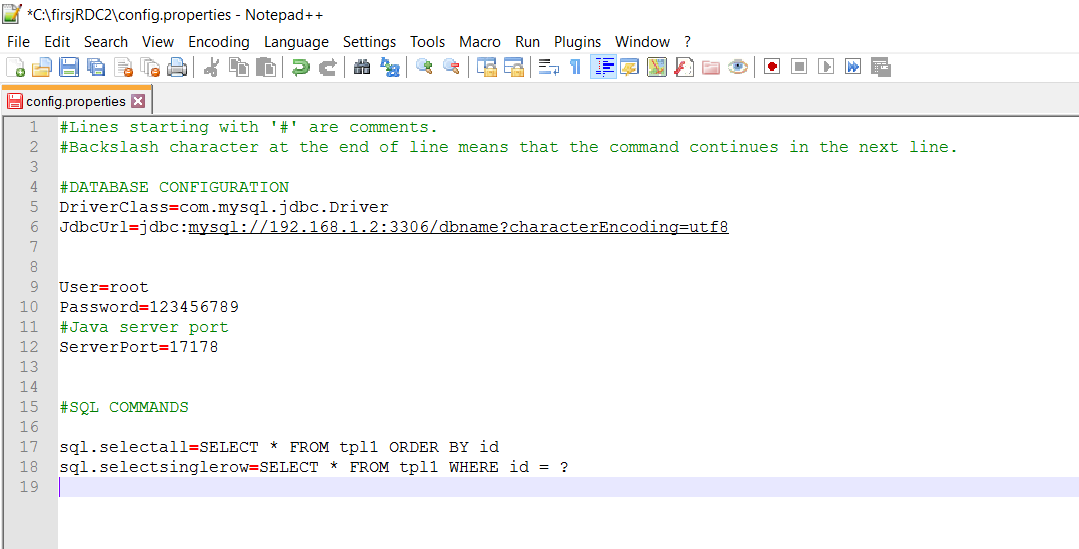The height and width of the screenshot is (549, 1079).
Task: Start macro recording with the red dot
Action: point(772,67)
